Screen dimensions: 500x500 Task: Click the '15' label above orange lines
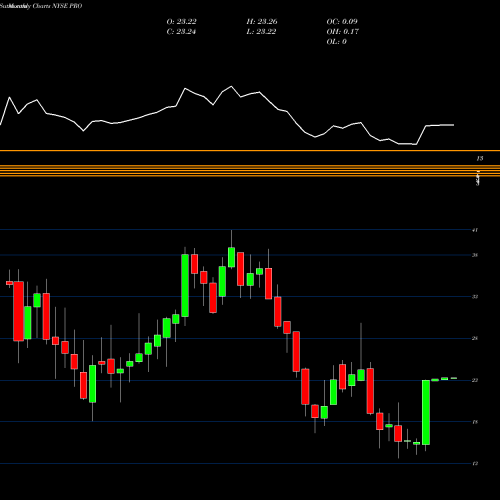pos(479,159)
